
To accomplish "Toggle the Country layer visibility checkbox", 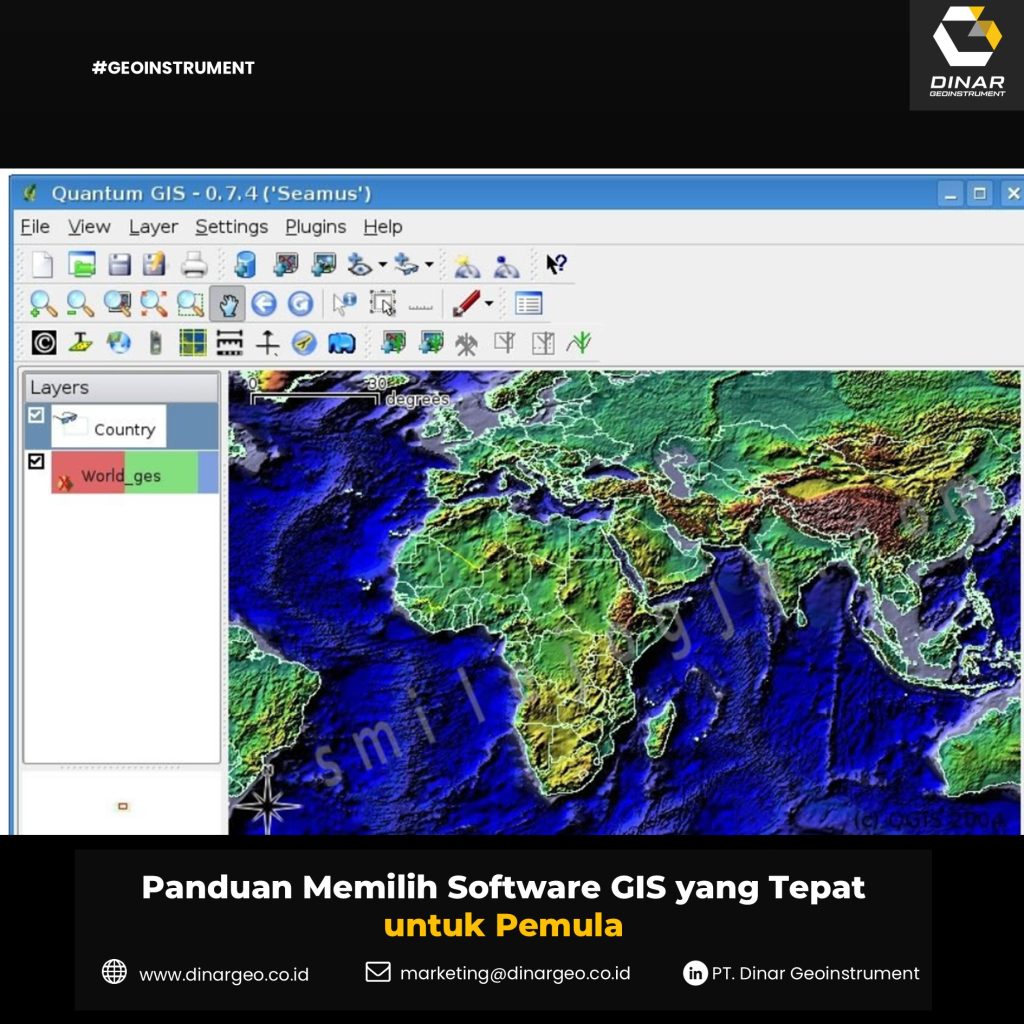I will [x=36, y=415].
